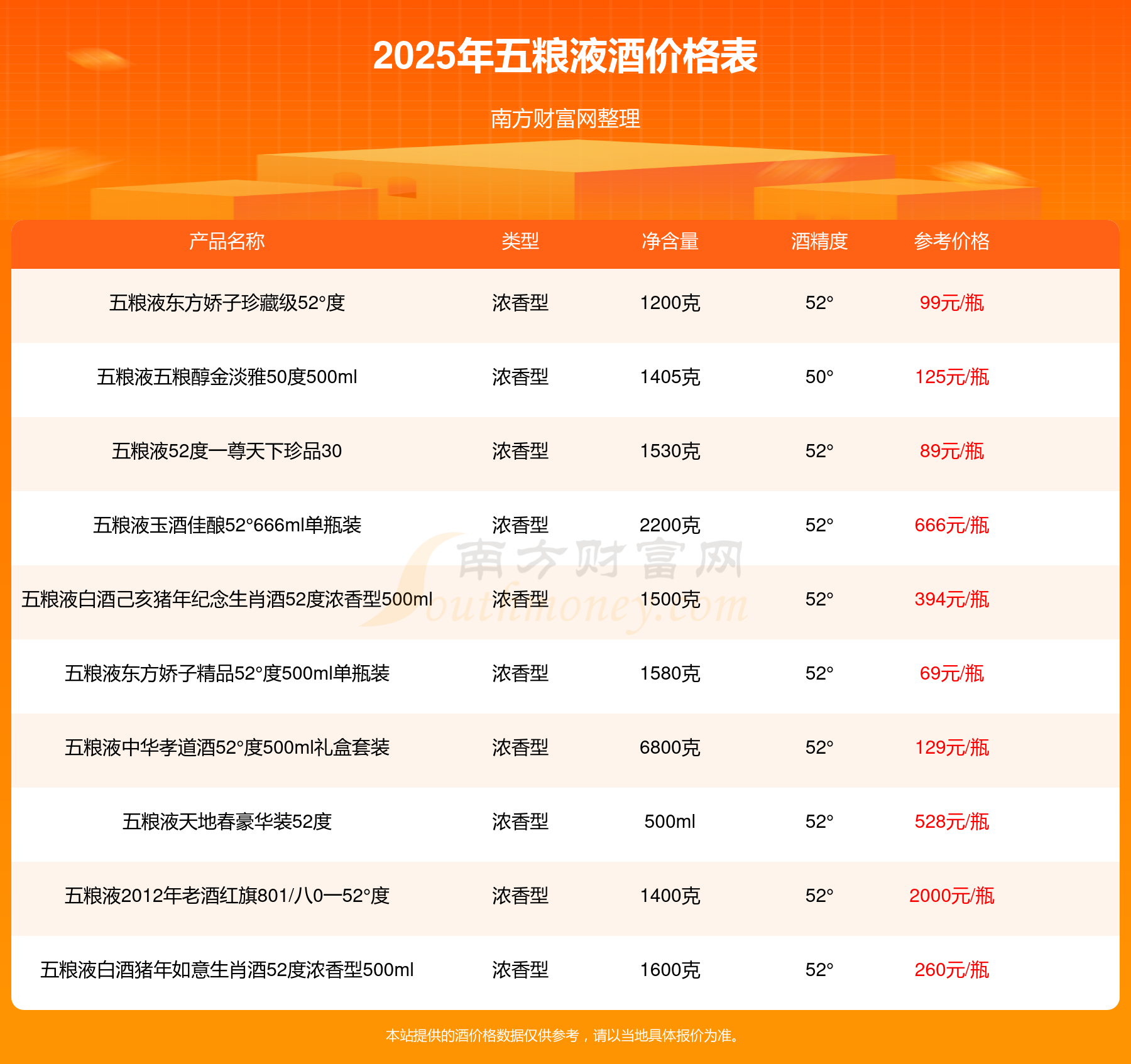The height and width of the screenshot is (1064, 1131).
Task: Select the price "69元/瓶"
Action: [952, 673]
